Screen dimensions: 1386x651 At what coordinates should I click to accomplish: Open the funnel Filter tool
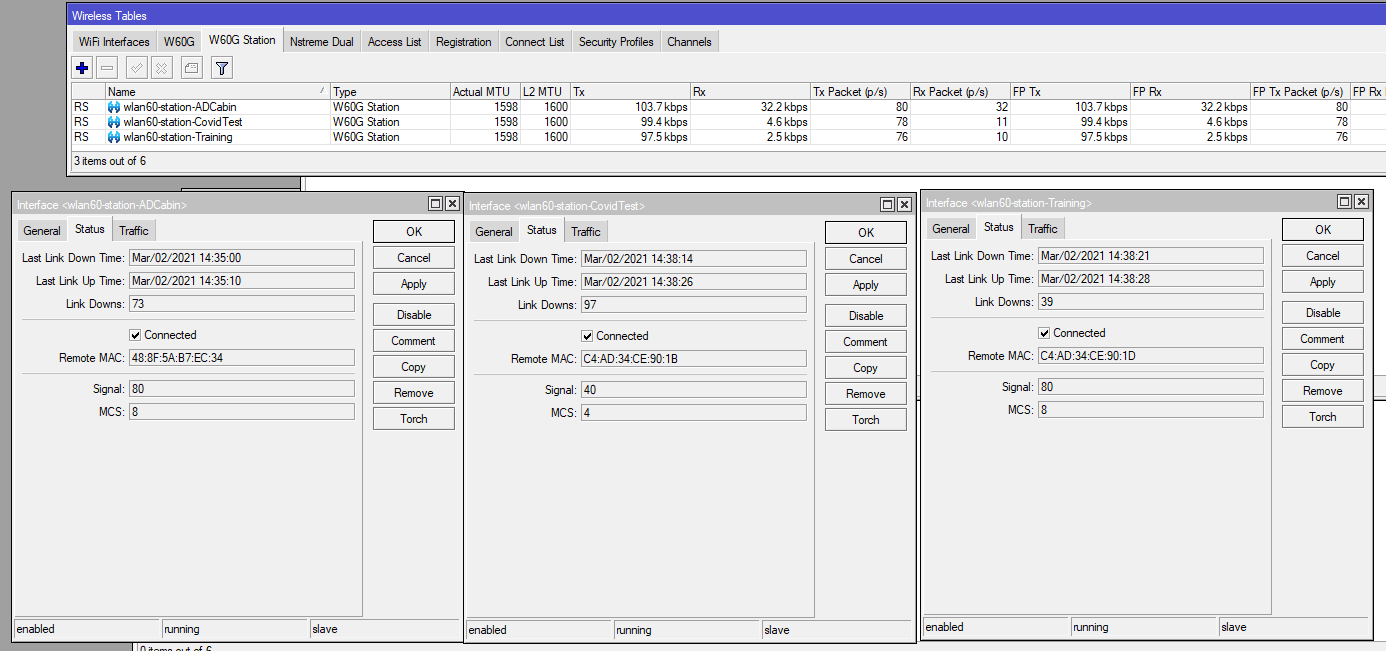coord(222,68)
